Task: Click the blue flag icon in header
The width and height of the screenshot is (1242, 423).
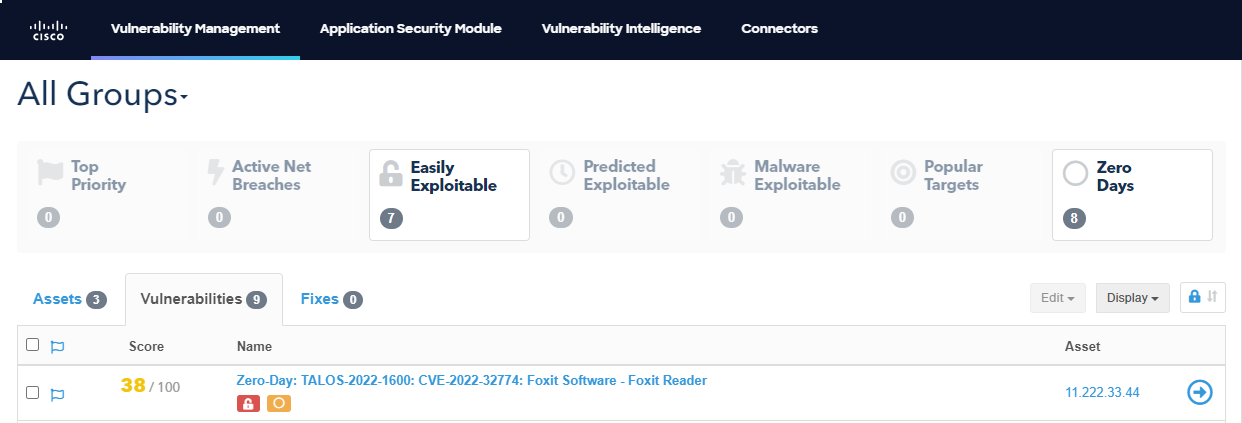Action: coord(57,347)
